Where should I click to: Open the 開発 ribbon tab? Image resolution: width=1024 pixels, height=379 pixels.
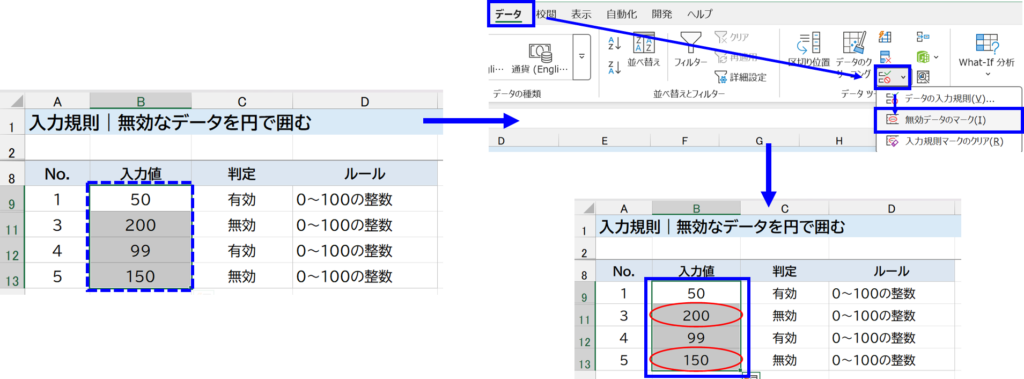(662, 14)
